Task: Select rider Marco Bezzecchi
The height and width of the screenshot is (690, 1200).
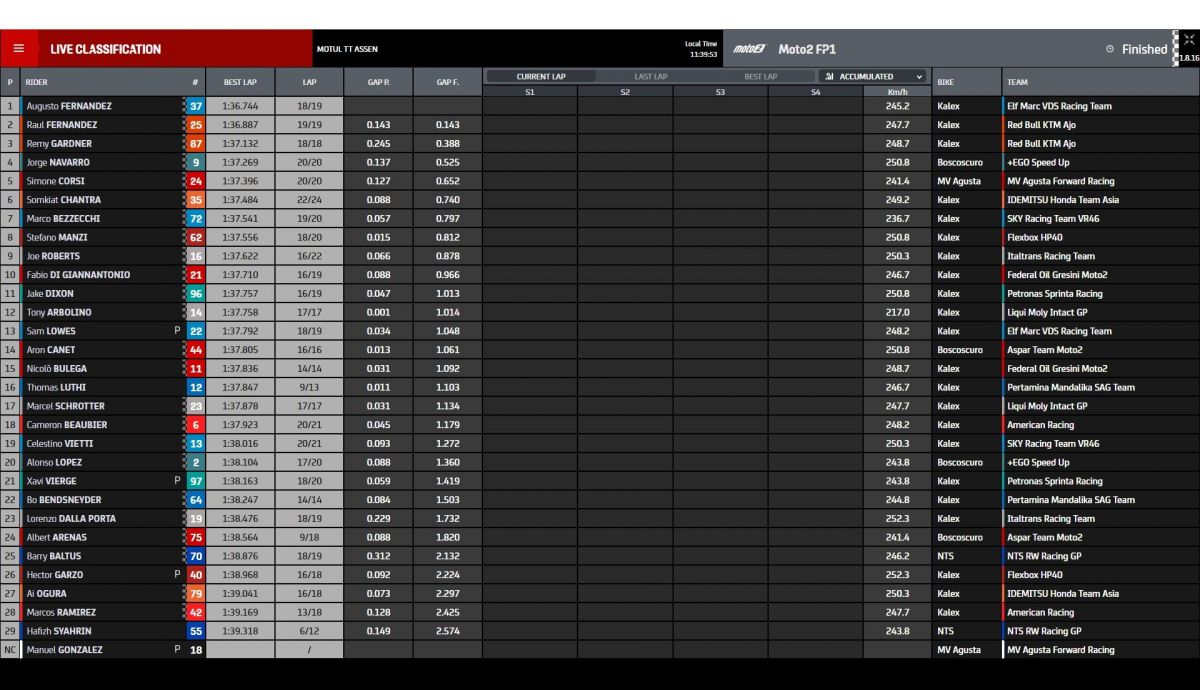Action: pyautogui.click(x=63, y=219)
